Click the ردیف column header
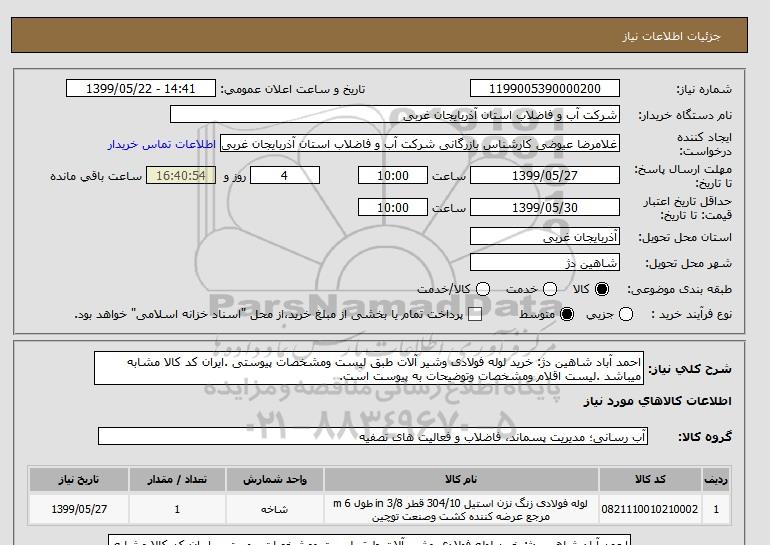 716,480
